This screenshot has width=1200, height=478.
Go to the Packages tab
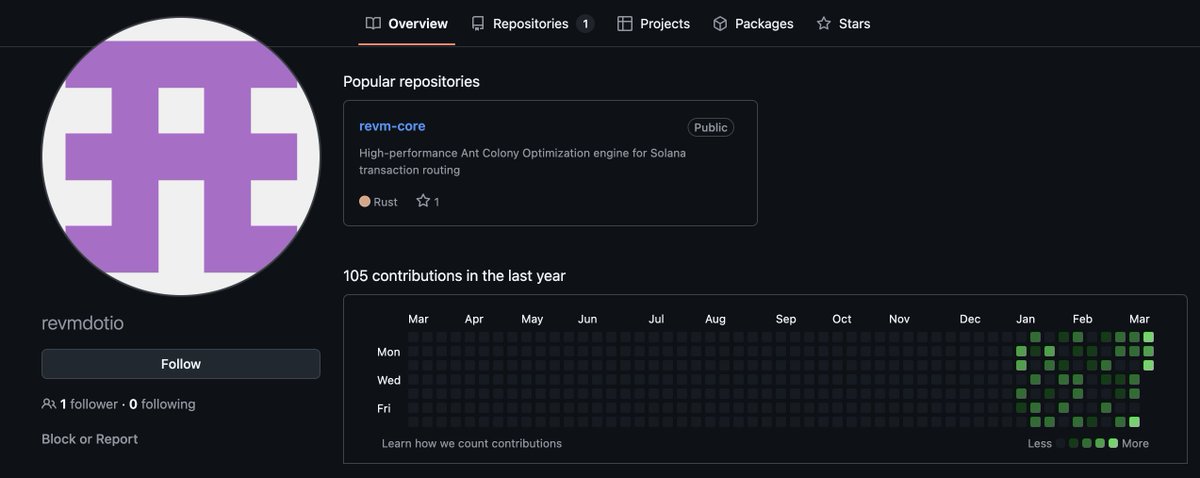point(752,23)
